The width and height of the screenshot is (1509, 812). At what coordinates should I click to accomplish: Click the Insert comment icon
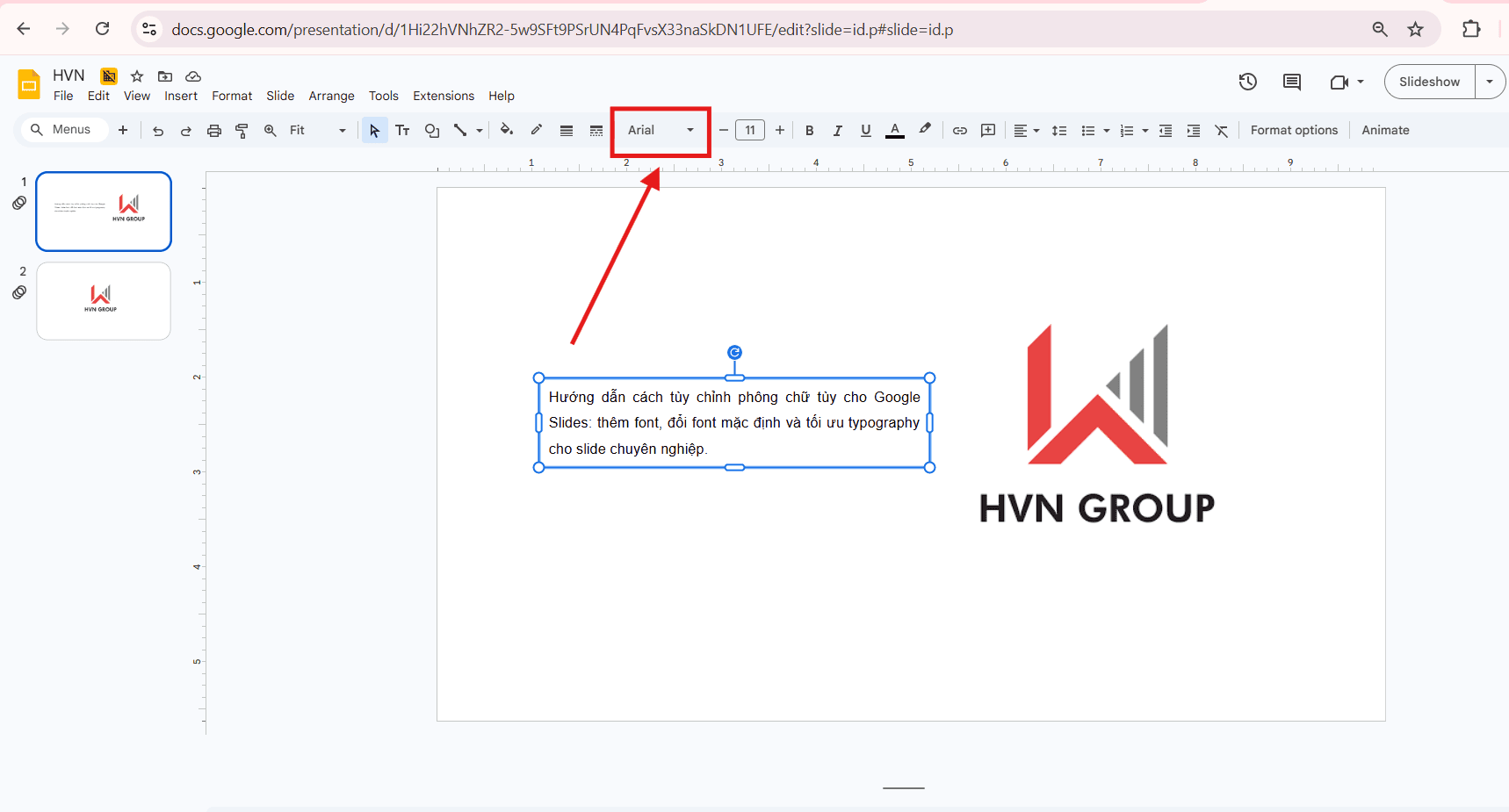988,130
